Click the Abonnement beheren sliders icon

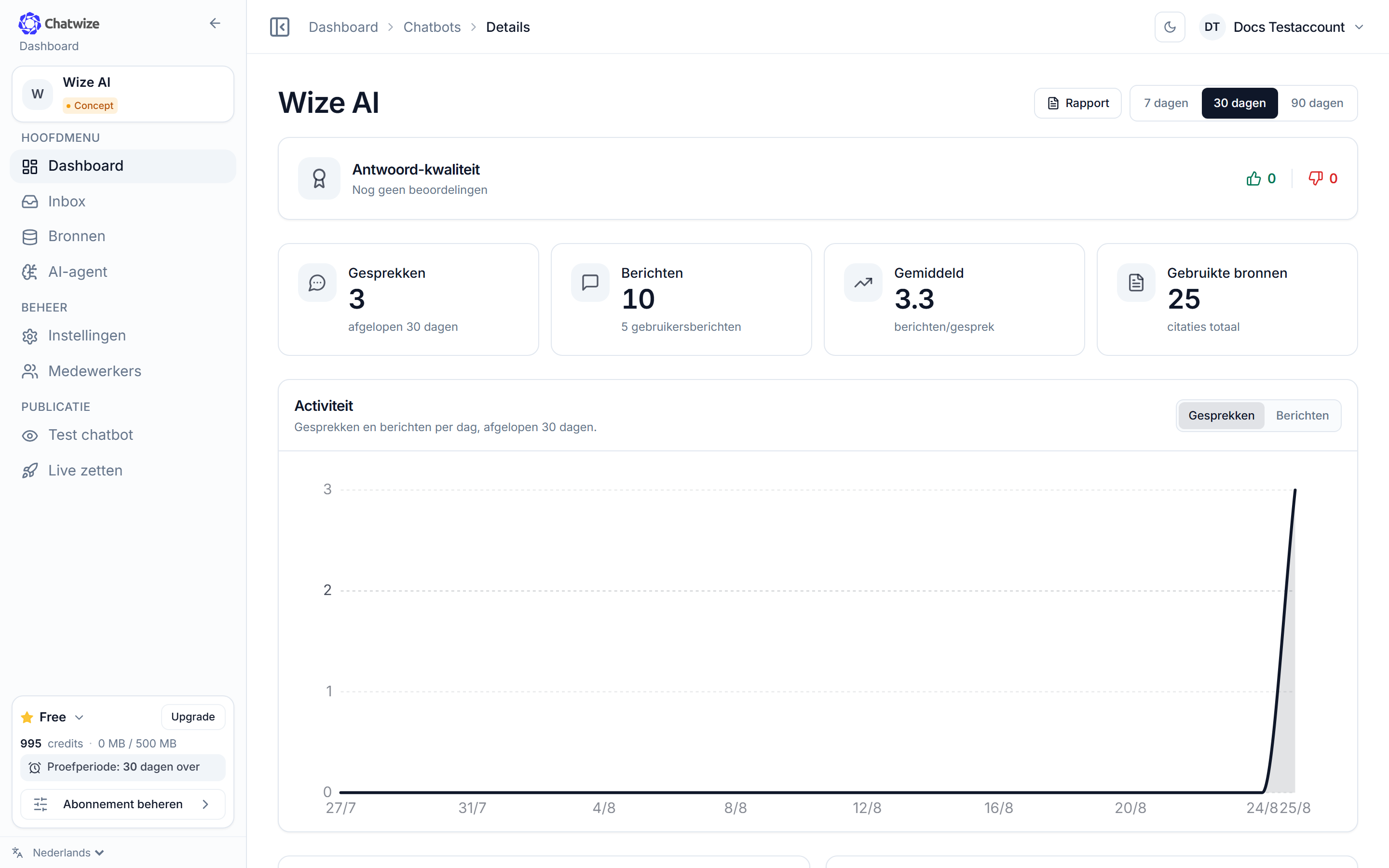point(40,804)
